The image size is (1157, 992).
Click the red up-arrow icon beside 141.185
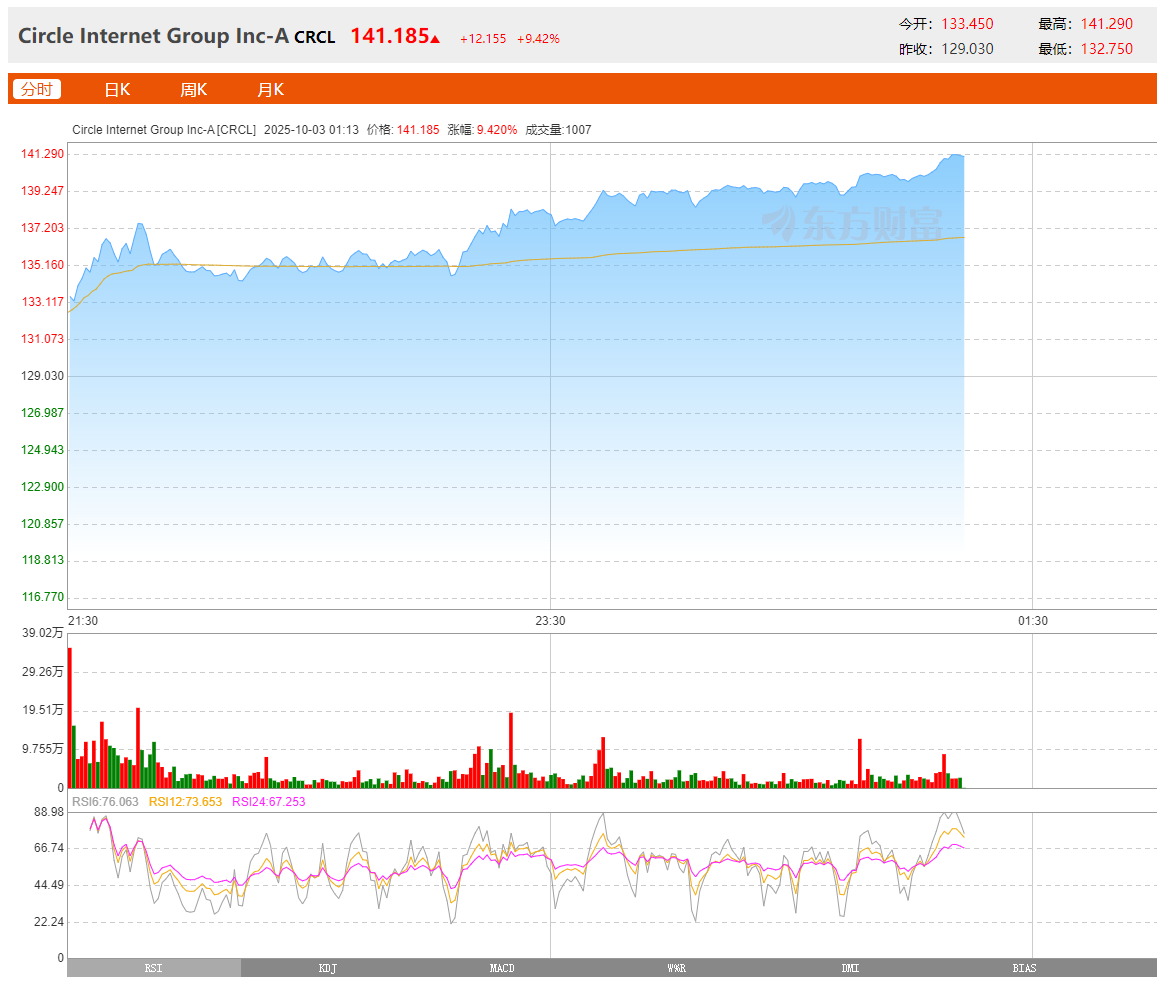coord(435,39)
